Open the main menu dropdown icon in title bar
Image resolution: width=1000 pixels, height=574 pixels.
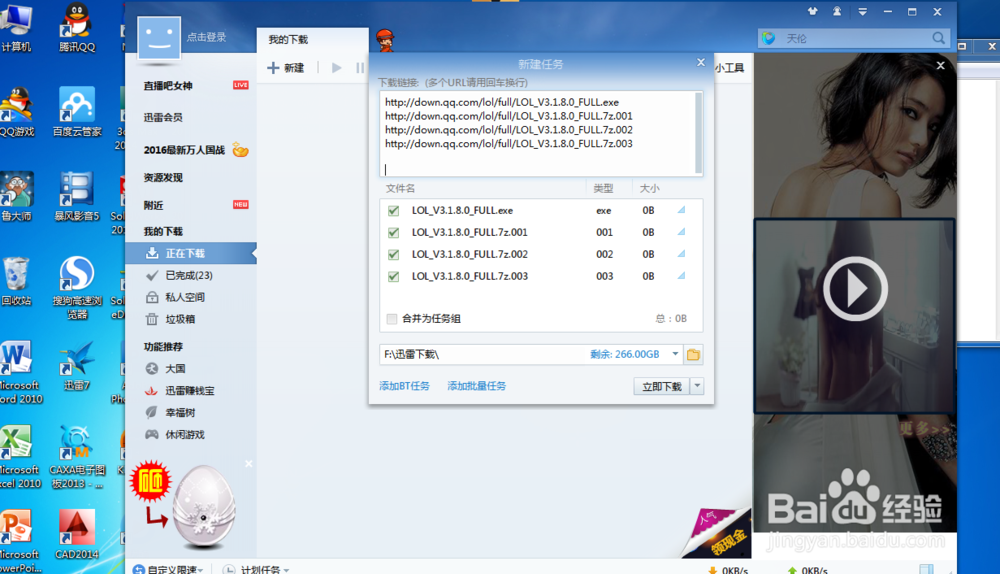pos(862,11)
